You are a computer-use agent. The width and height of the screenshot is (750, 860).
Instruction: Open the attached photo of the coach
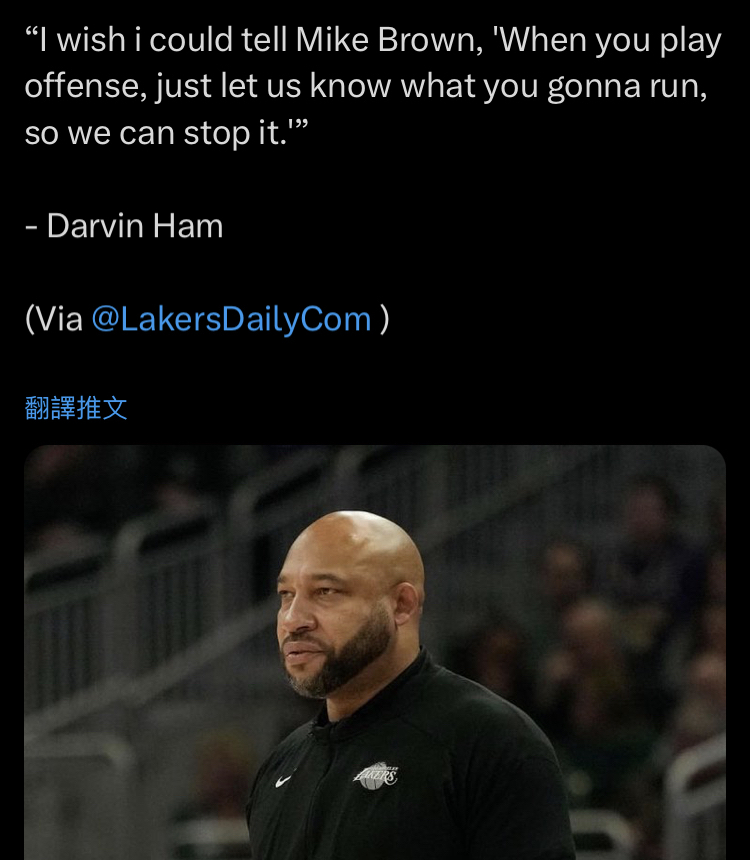[375, 653]
